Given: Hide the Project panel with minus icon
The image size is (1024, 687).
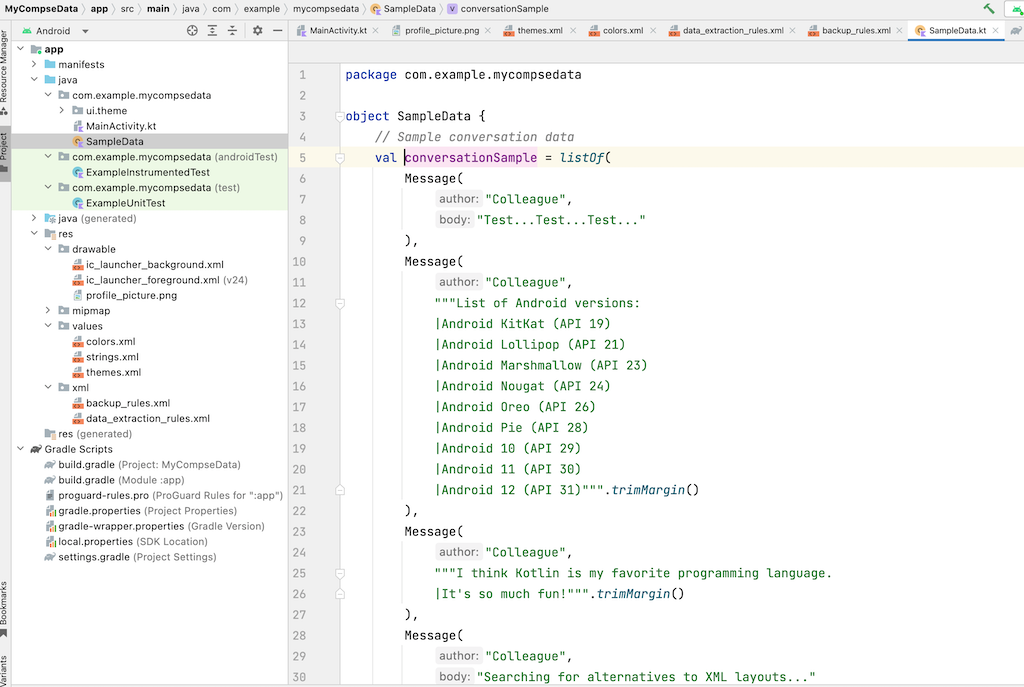Looking at the screenshot, I should tap(277, 31).
